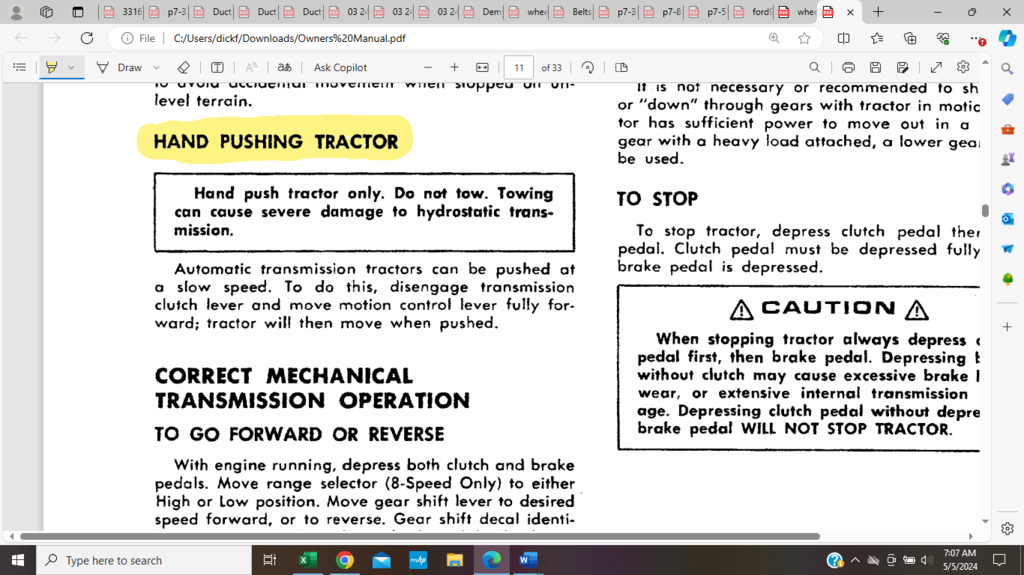
Task: Switch to the Belts tab
Action: [x=573, y=12]
